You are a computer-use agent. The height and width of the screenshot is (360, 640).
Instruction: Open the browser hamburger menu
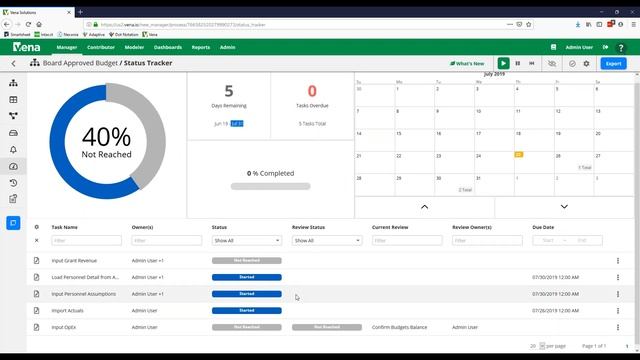coord(633,24)
